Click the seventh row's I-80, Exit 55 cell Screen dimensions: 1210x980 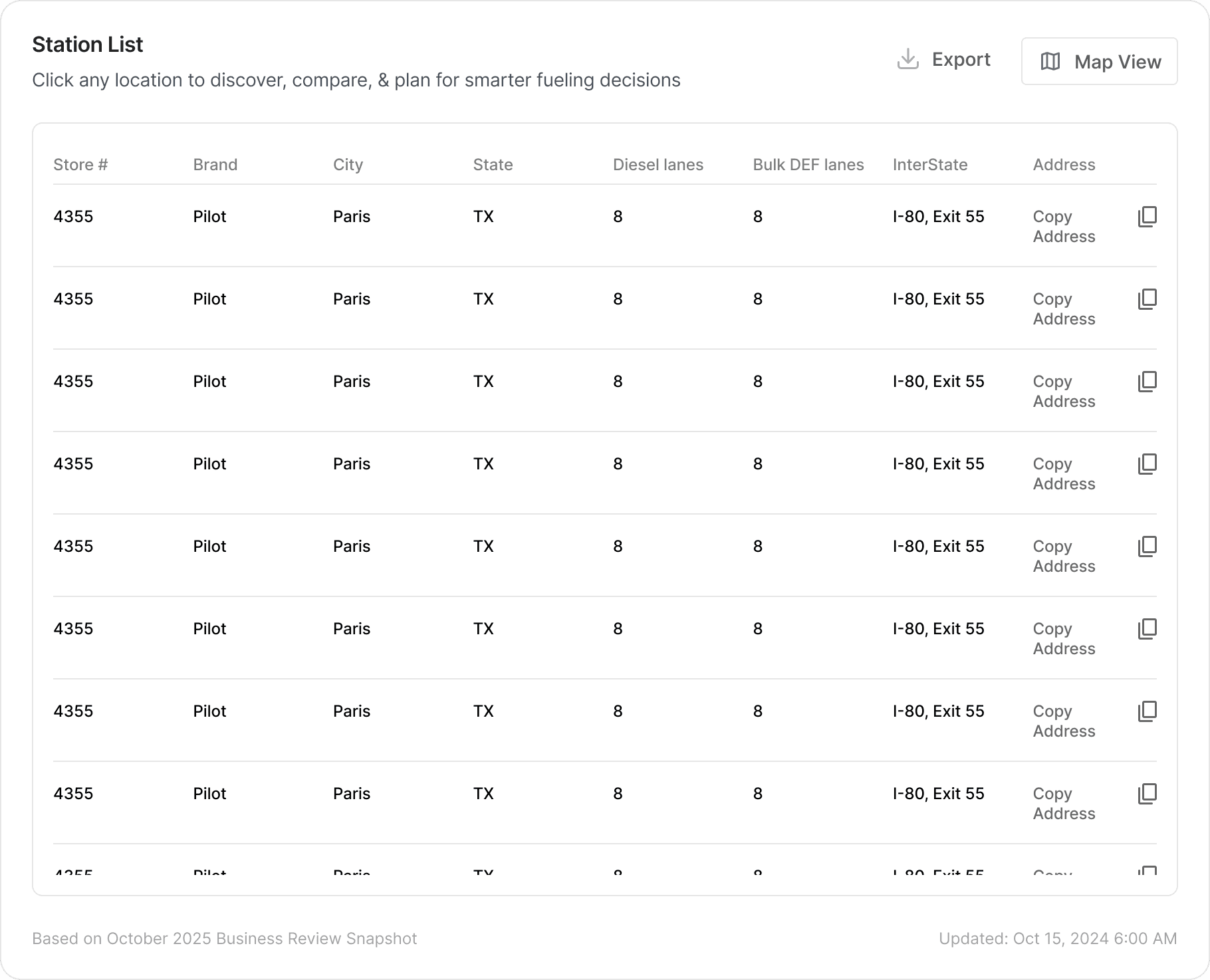pyautogui.click(x=938, y=711)
